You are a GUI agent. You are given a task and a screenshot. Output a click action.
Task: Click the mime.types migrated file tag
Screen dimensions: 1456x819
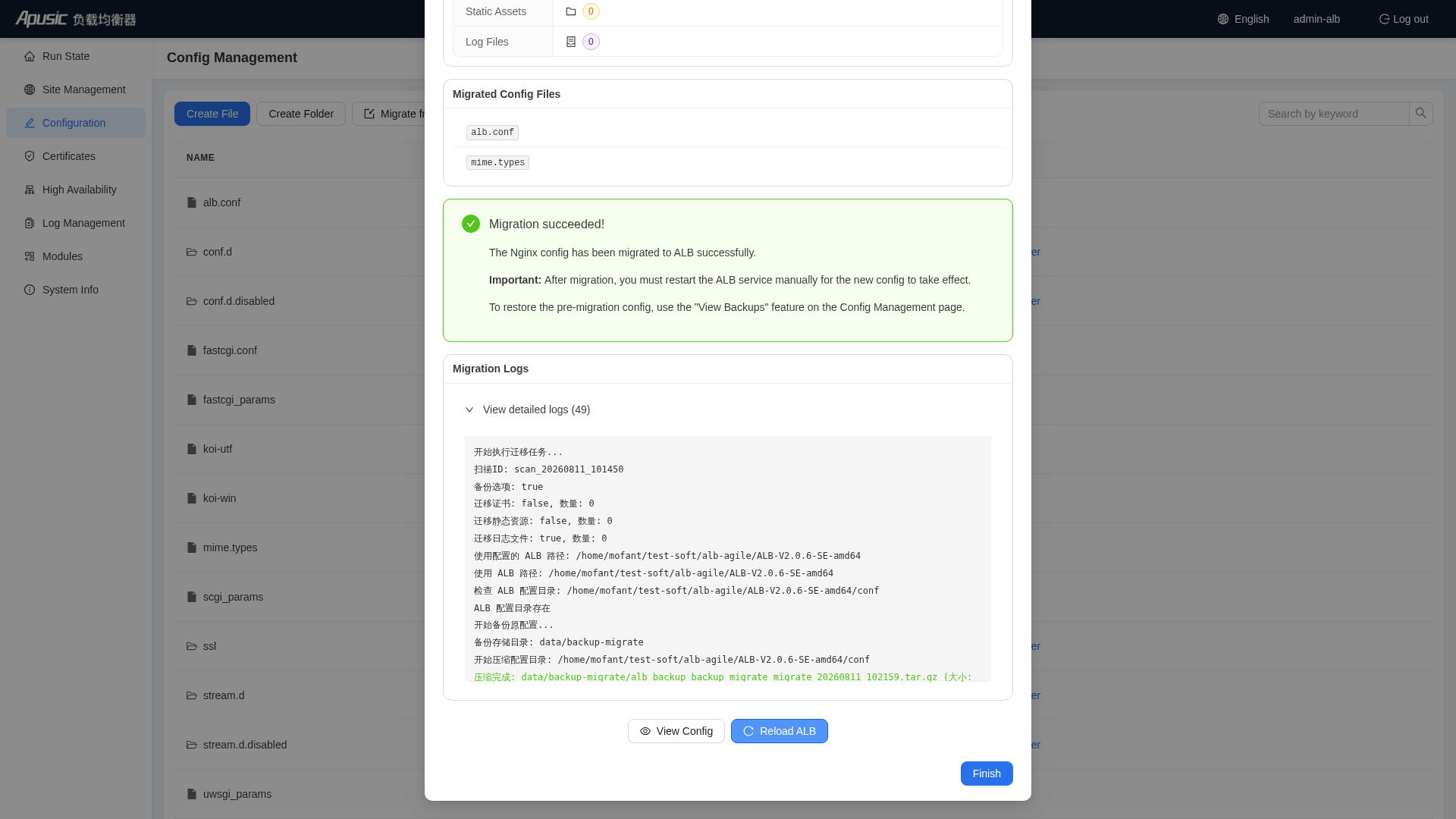click(497, 162)
